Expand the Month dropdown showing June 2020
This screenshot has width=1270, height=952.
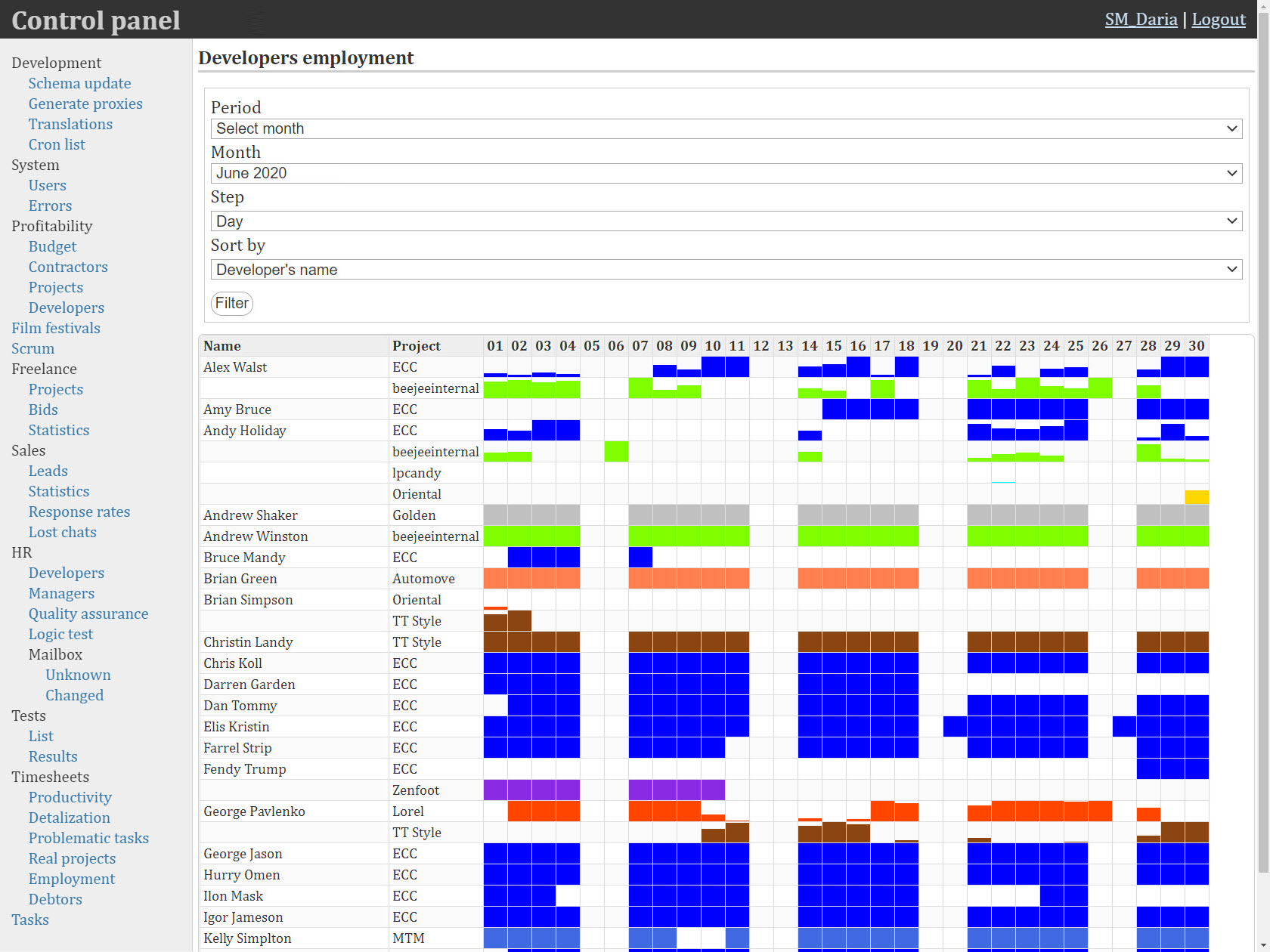726,173
